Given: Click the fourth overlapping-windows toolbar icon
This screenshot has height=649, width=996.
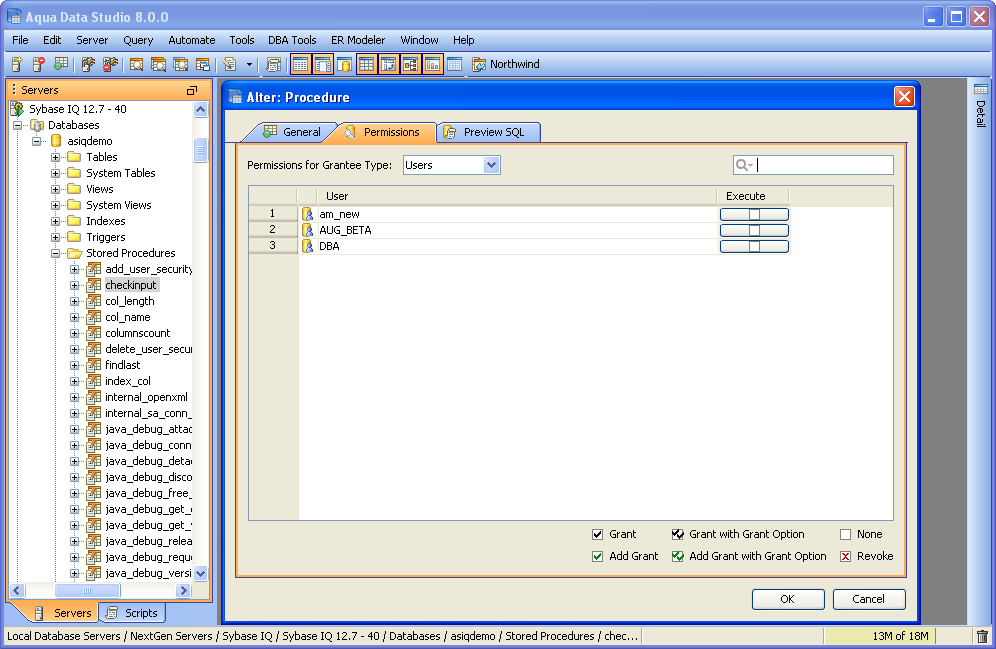Looking at the screenshot, I should point(203,64).
